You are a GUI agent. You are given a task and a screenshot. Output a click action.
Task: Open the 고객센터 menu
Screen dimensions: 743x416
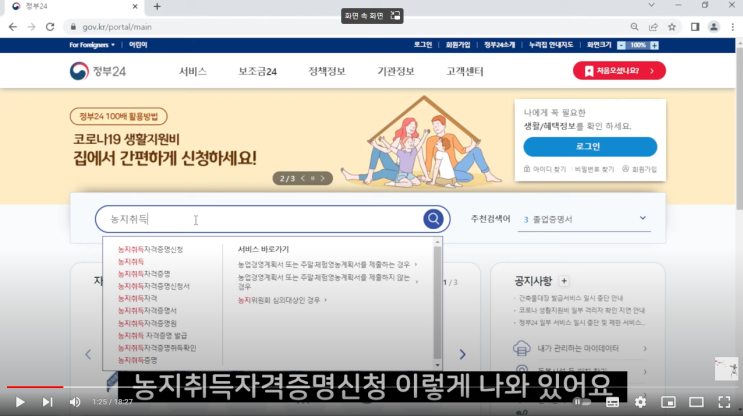coord(464,71)
